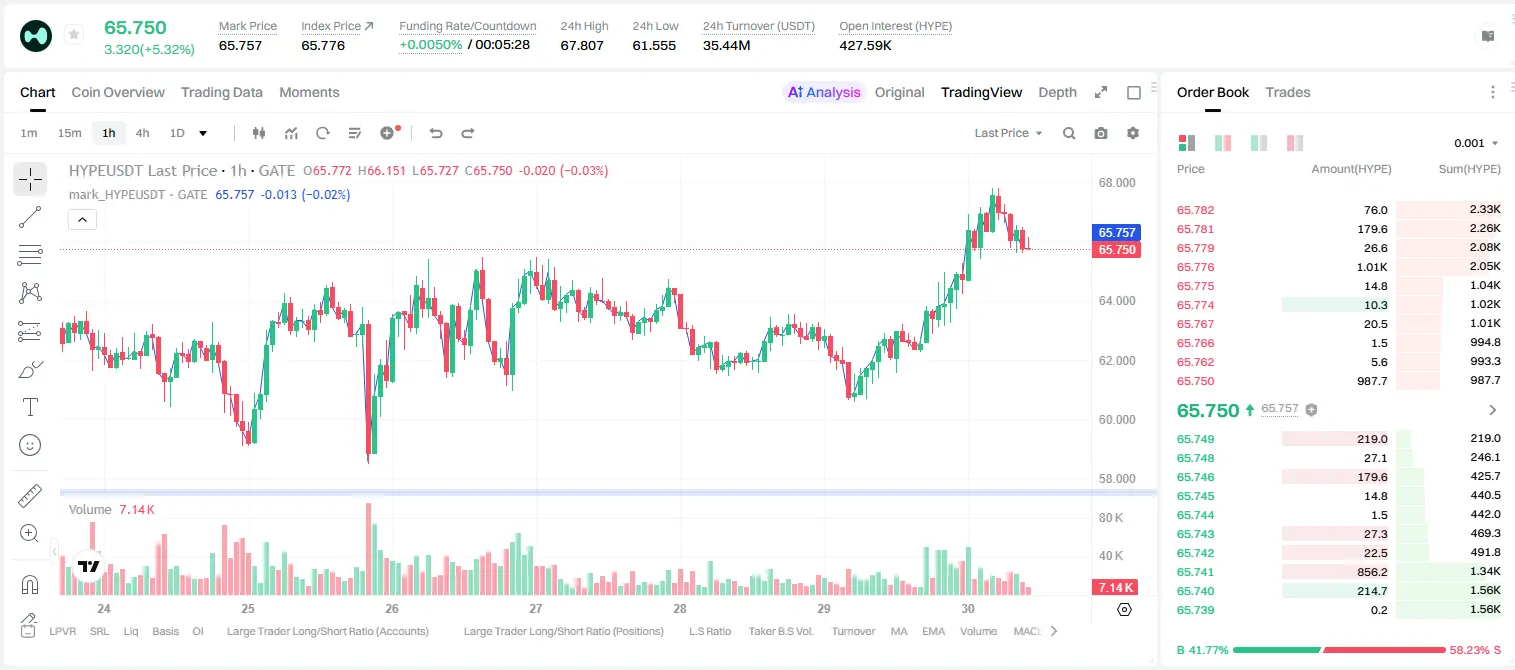Expand the 0.001 price precision dropdown
This screenshot has width=1515, height=670.
pyautogui.click(x=1476, y=143)
